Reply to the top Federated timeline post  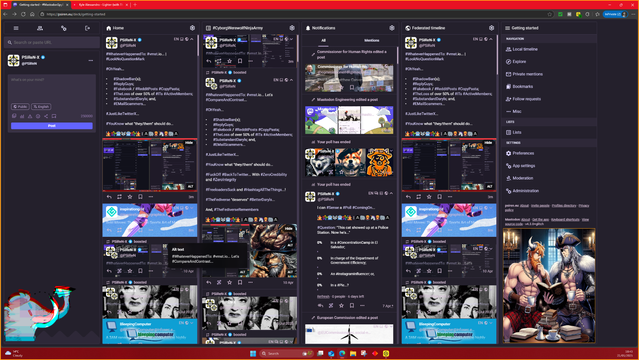click(408, 197)
